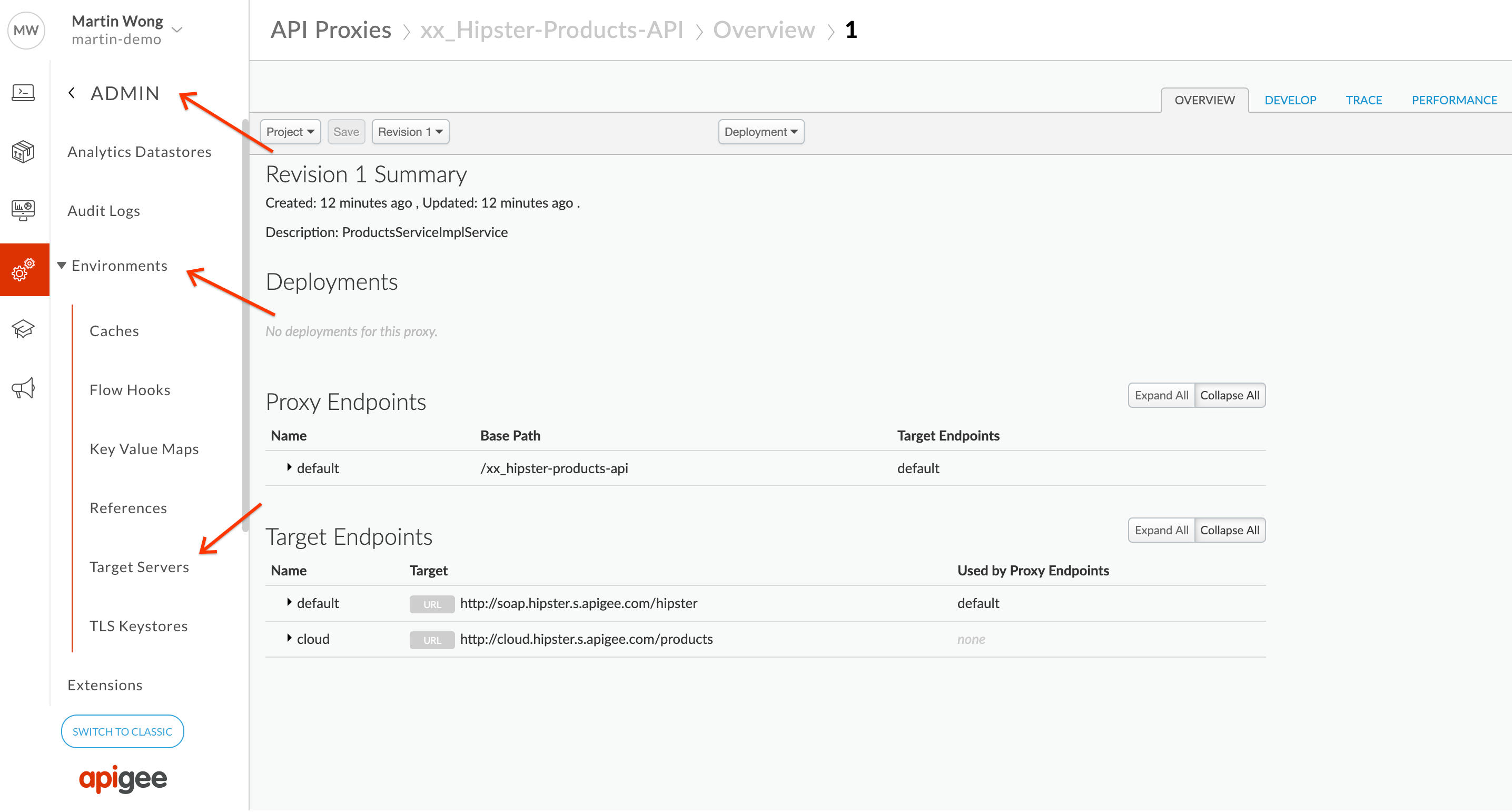
Task: Open Key Value Maps under Environments
Action: coord(144,449)
